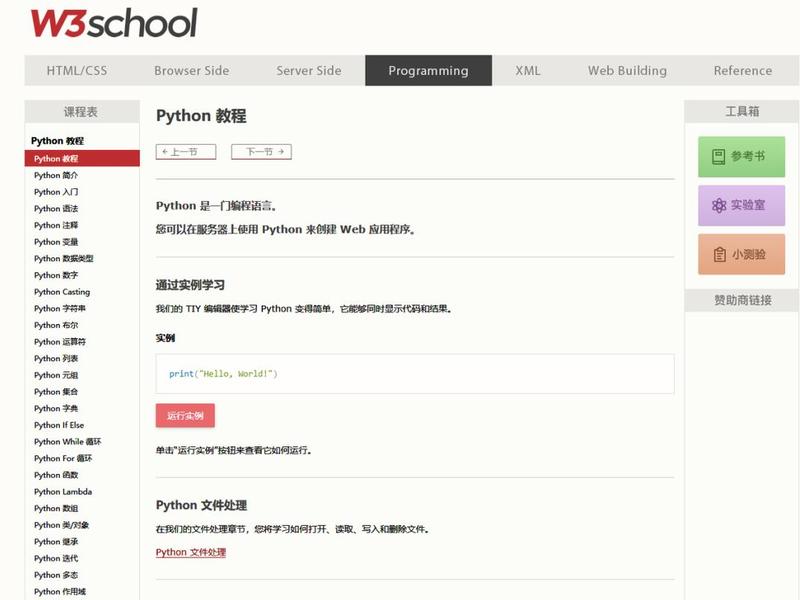Open the XML navigation tab
Viewport: 800px width, 600px height.
(528, 70)
